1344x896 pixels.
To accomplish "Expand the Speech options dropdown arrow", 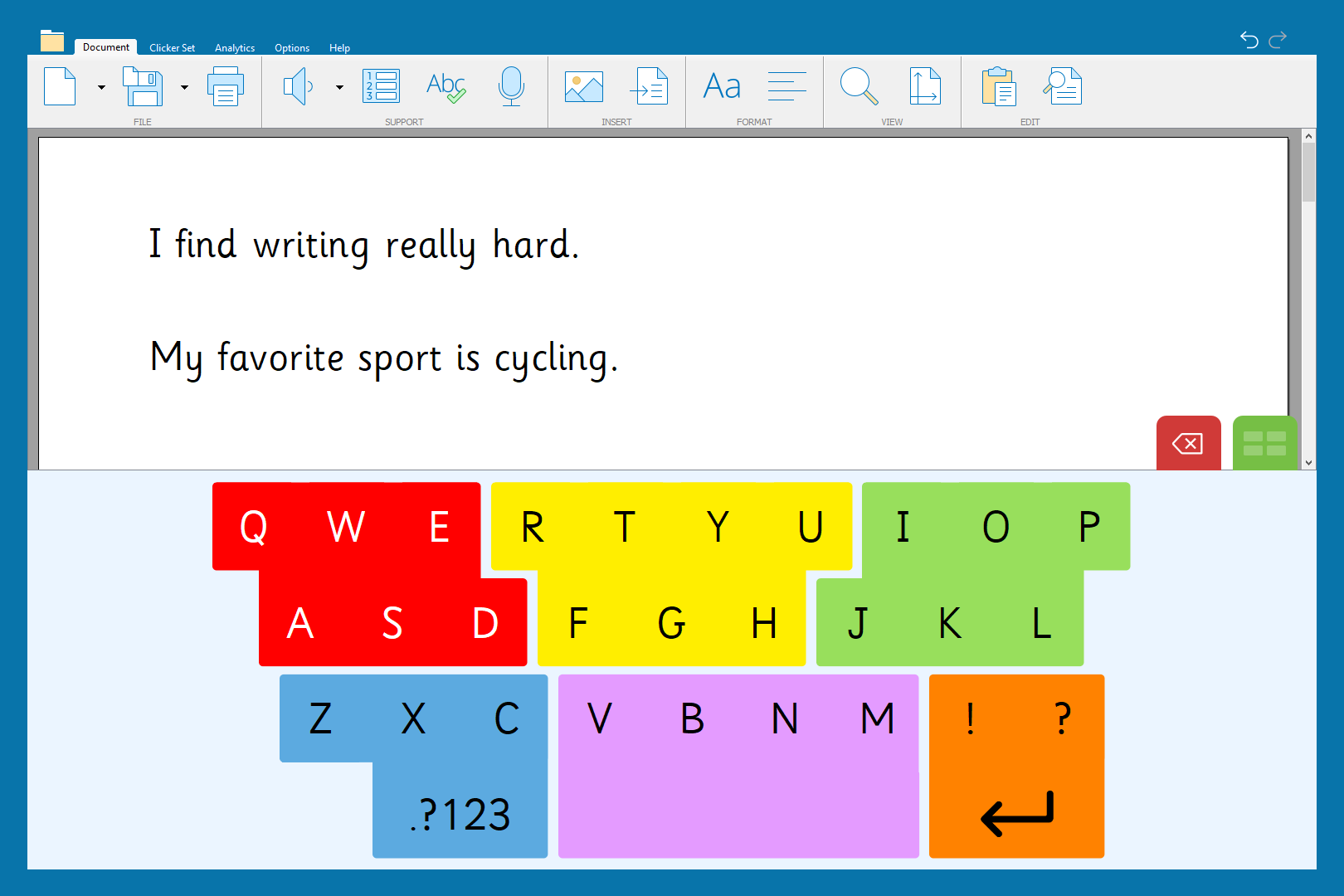I will (339, 87).
